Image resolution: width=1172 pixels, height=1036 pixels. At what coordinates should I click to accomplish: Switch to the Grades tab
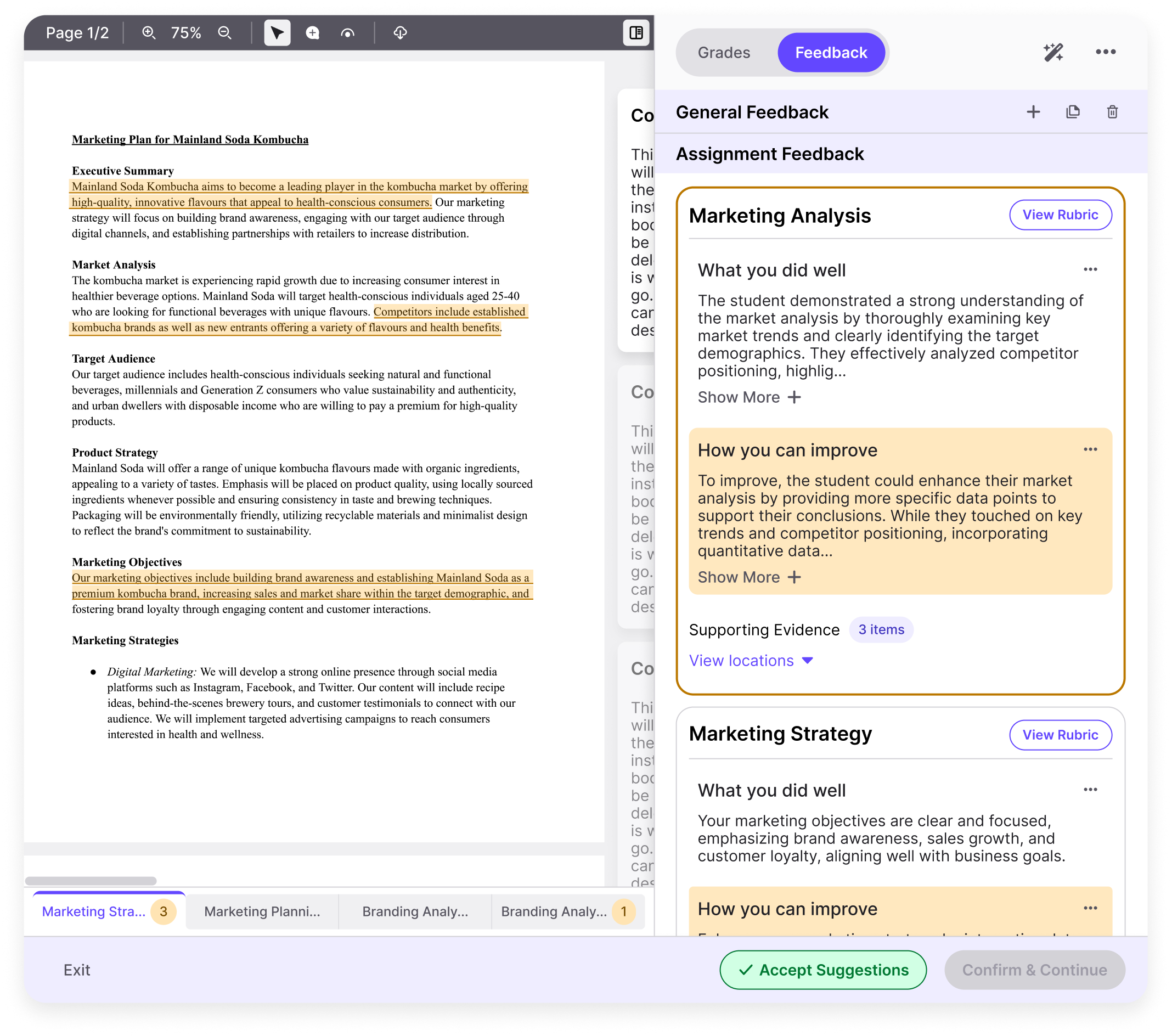point(724,52)
